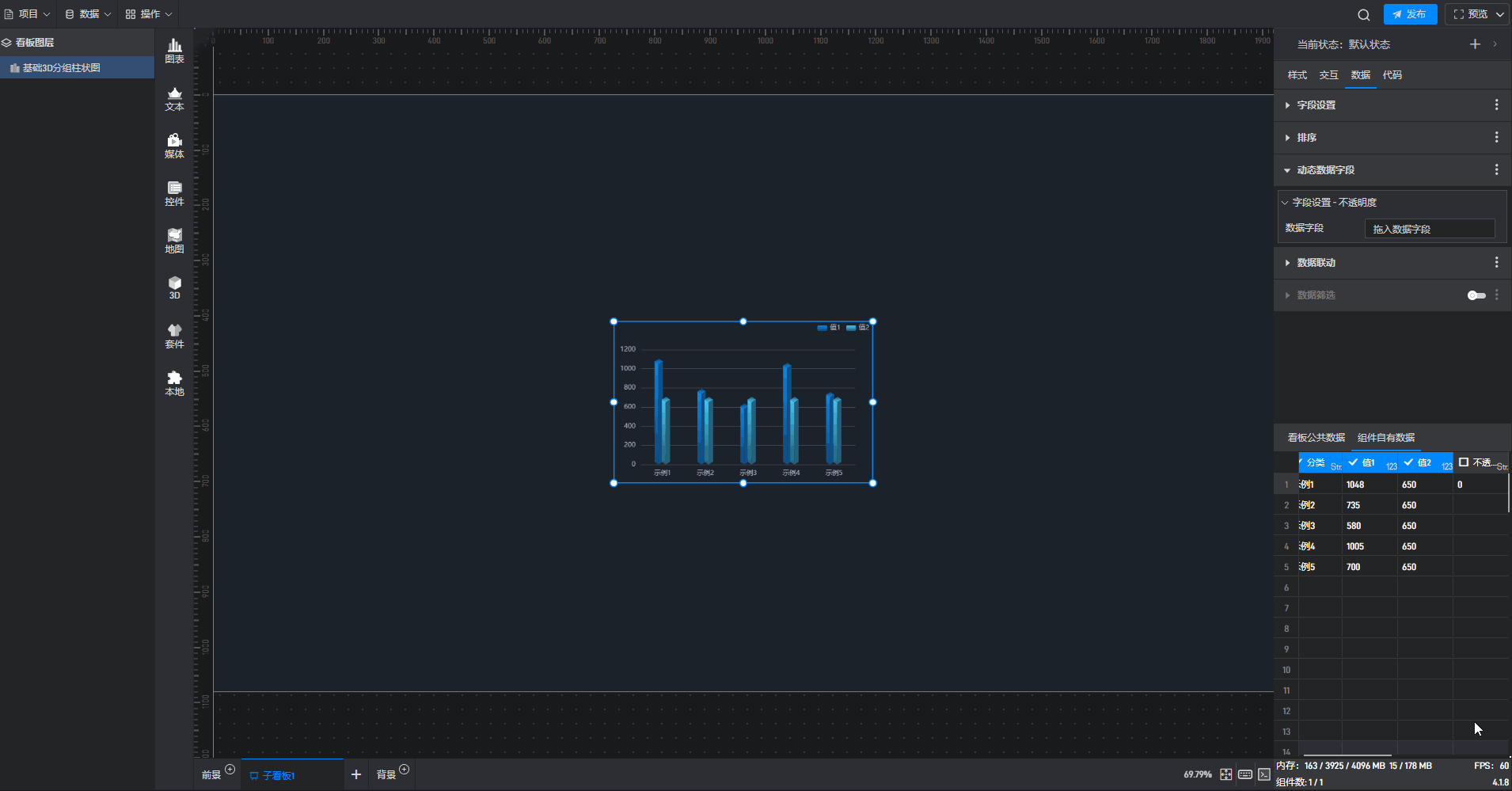Click the fit-to-screen icon in status bar
This screenshot has height=791, width=1512.
1225,774
